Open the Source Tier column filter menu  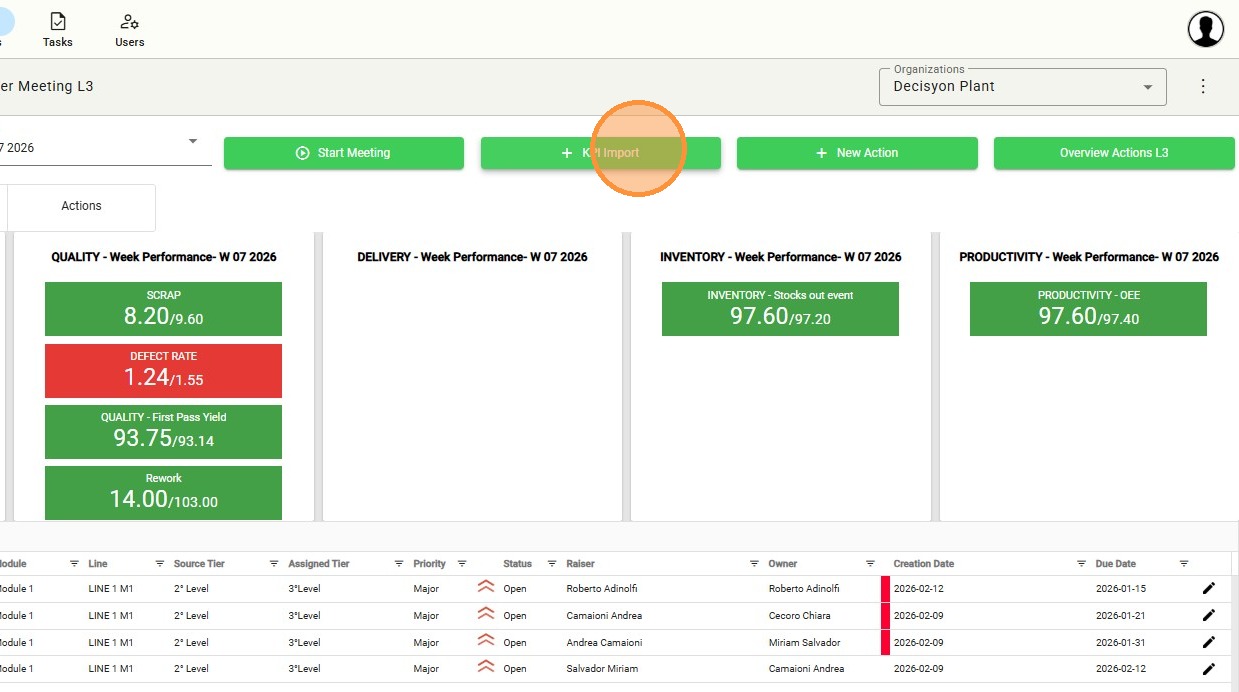[x=273, y=564]
